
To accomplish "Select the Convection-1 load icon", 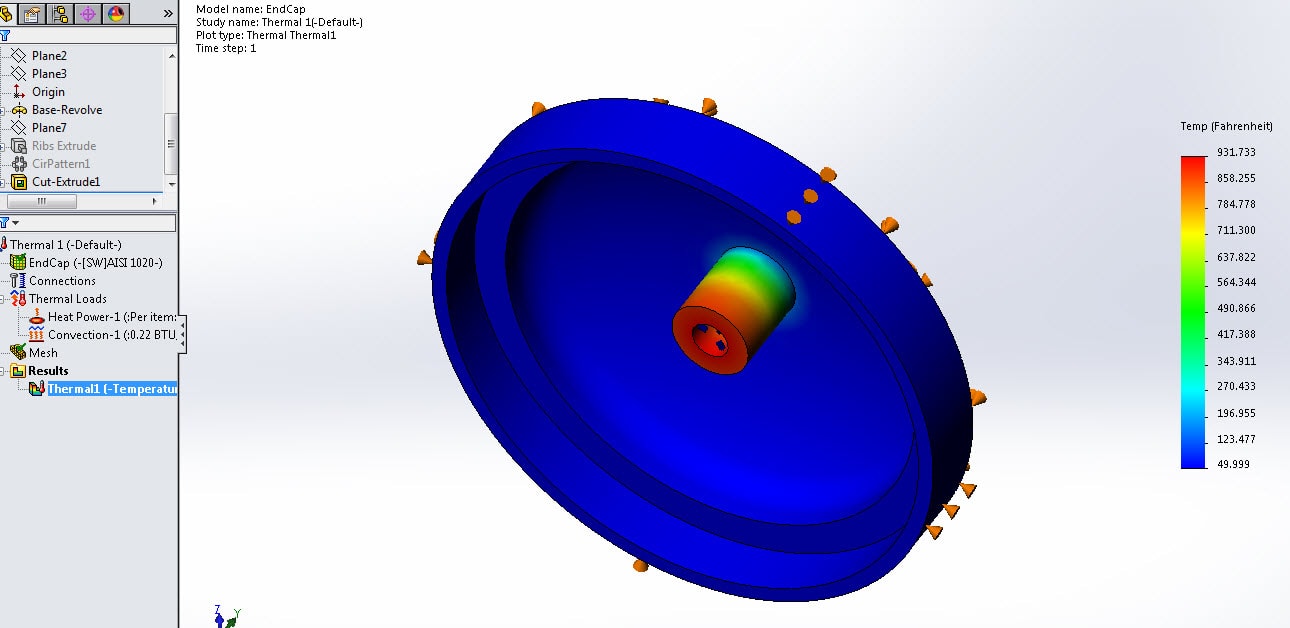I will (x=37, y=335).
